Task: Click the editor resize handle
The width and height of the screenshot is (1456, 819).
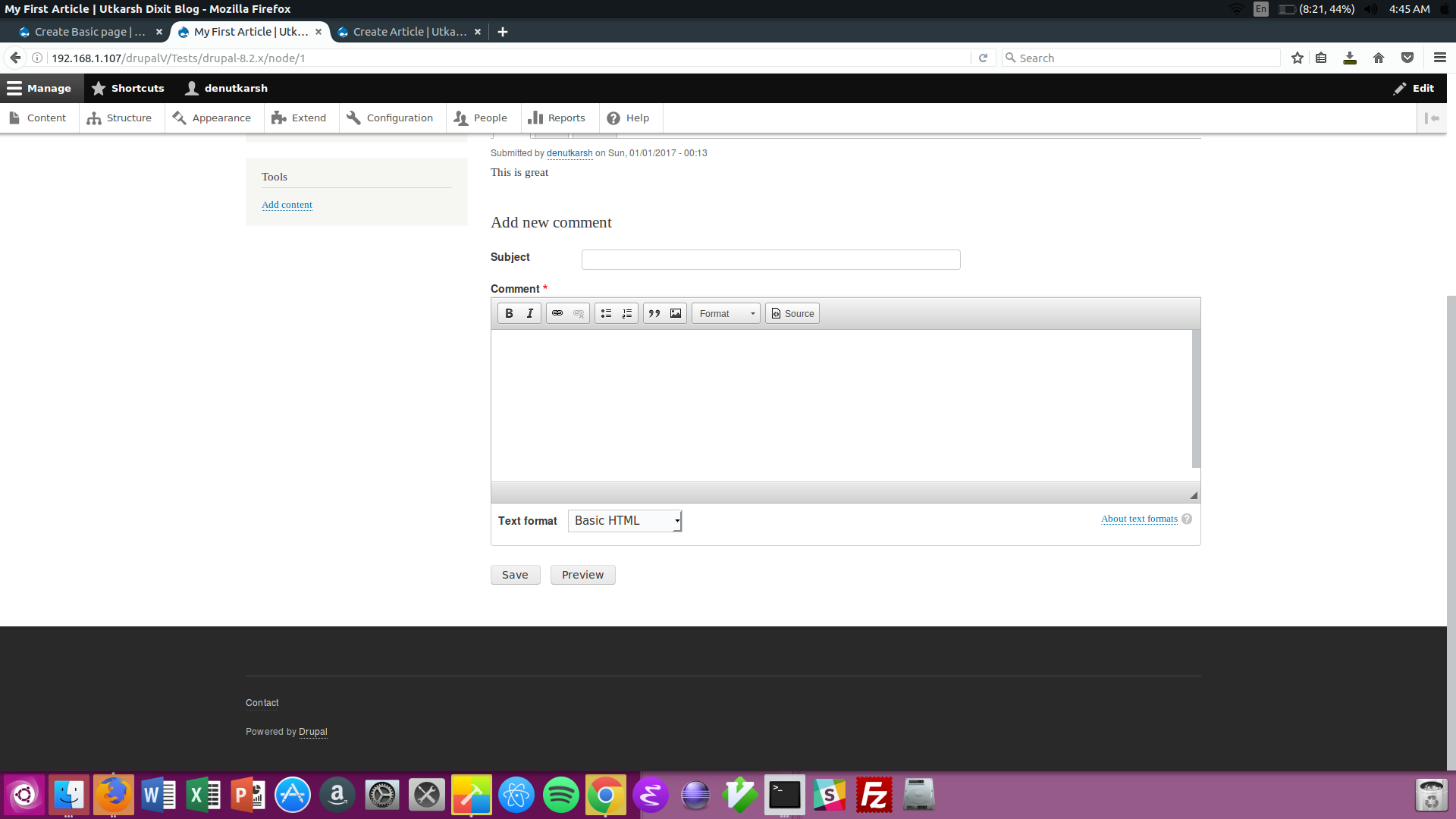Action: coord(1194,495)
